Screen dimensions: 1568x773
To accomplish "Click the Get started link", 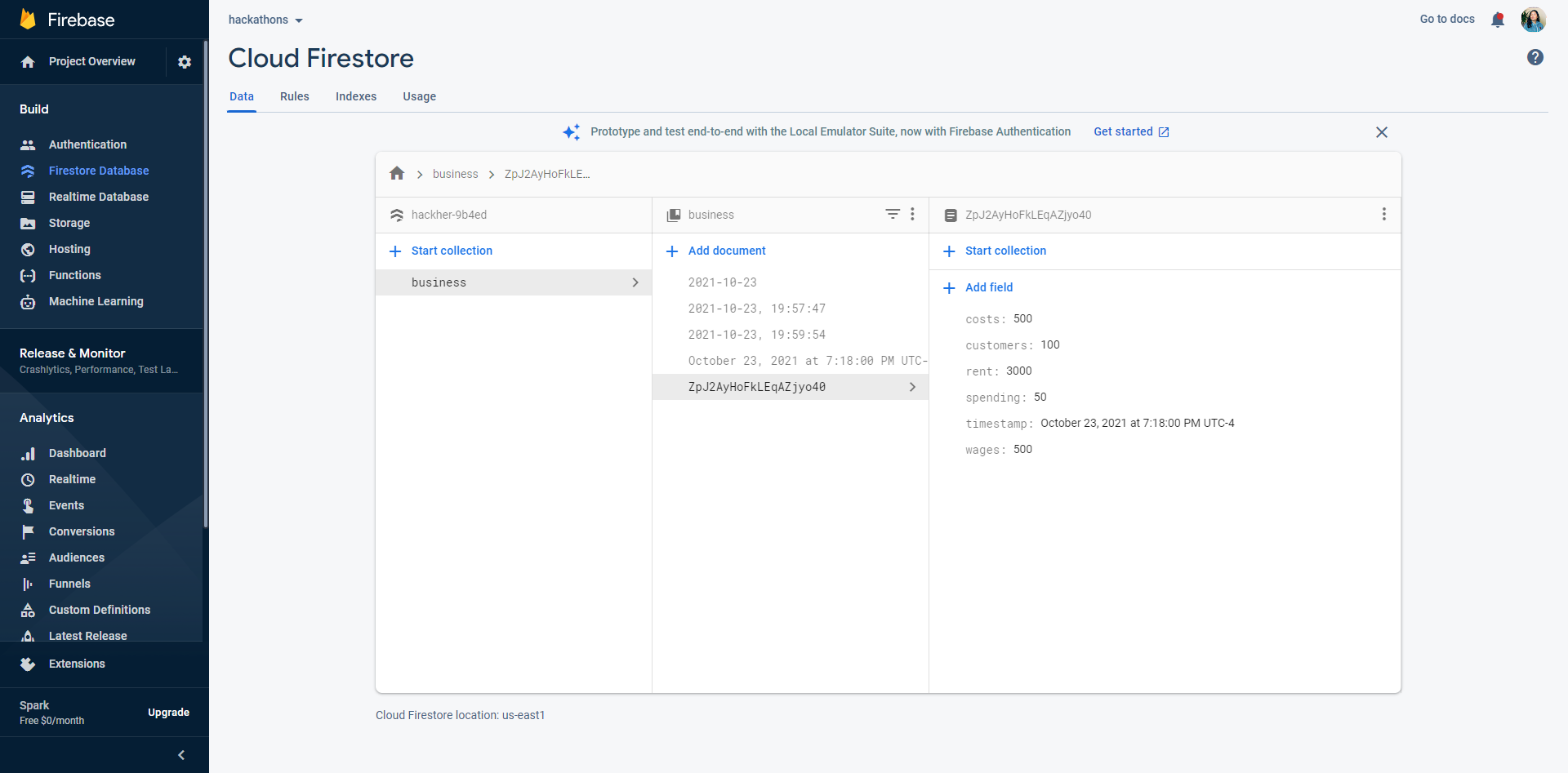I will pos(1130,131).
